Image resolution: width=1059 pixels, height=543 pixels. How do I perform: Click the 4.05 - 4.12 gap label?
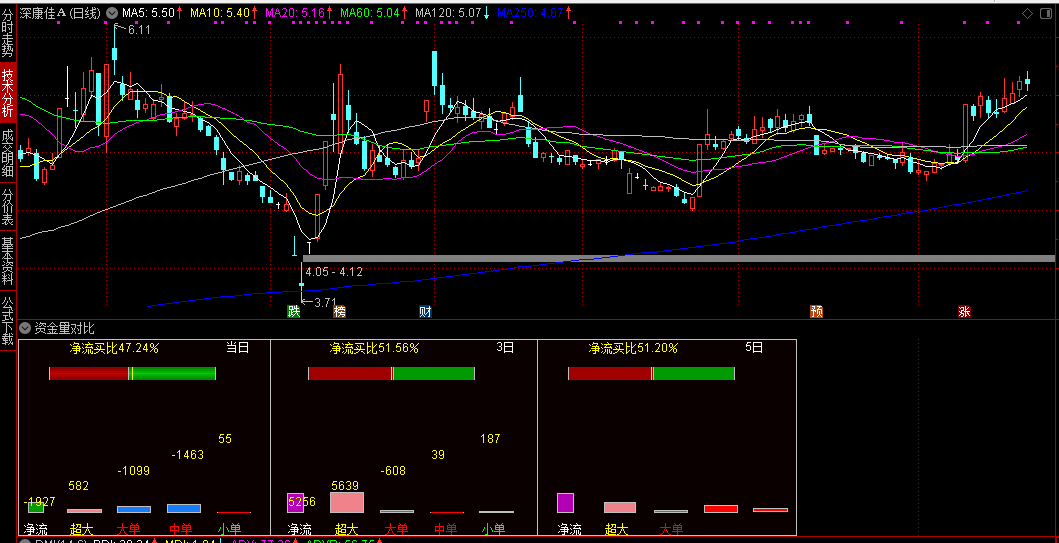click(x=334, y=272)
